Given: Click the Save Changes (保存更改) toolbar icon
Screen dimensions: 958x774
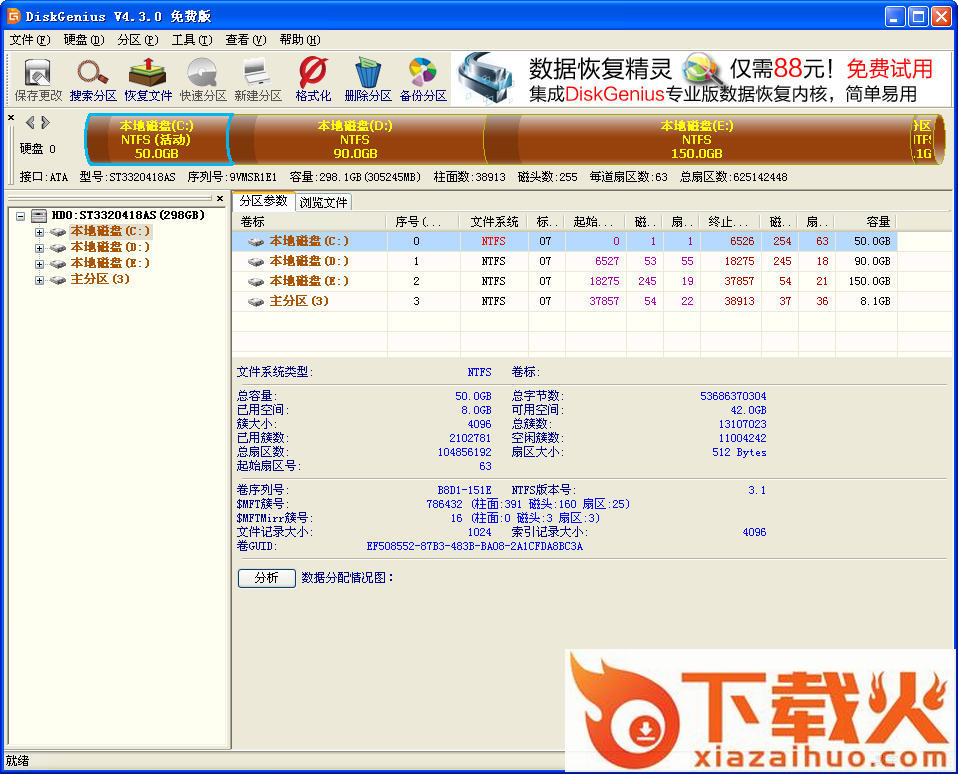Looking at the screenshot, I should (x=38, y=79).
